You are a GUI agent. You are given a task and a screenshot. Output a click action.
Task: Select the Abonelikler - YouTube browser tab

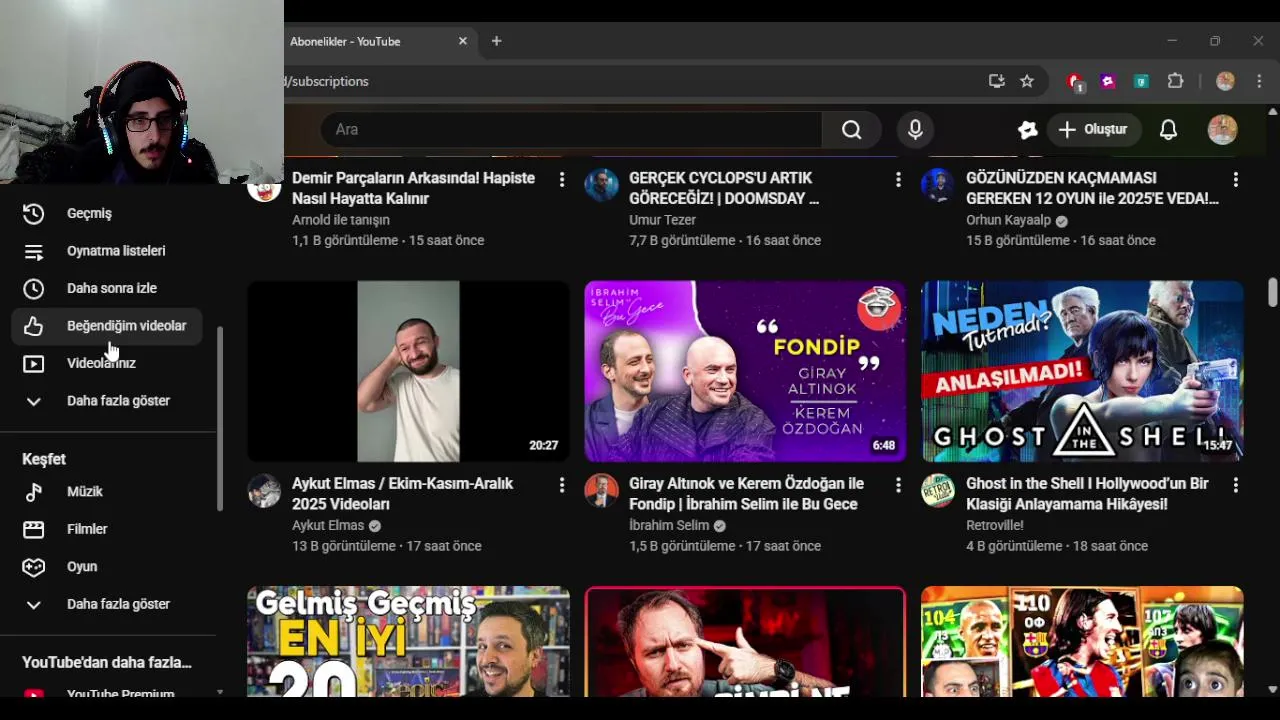coord(368,41)
